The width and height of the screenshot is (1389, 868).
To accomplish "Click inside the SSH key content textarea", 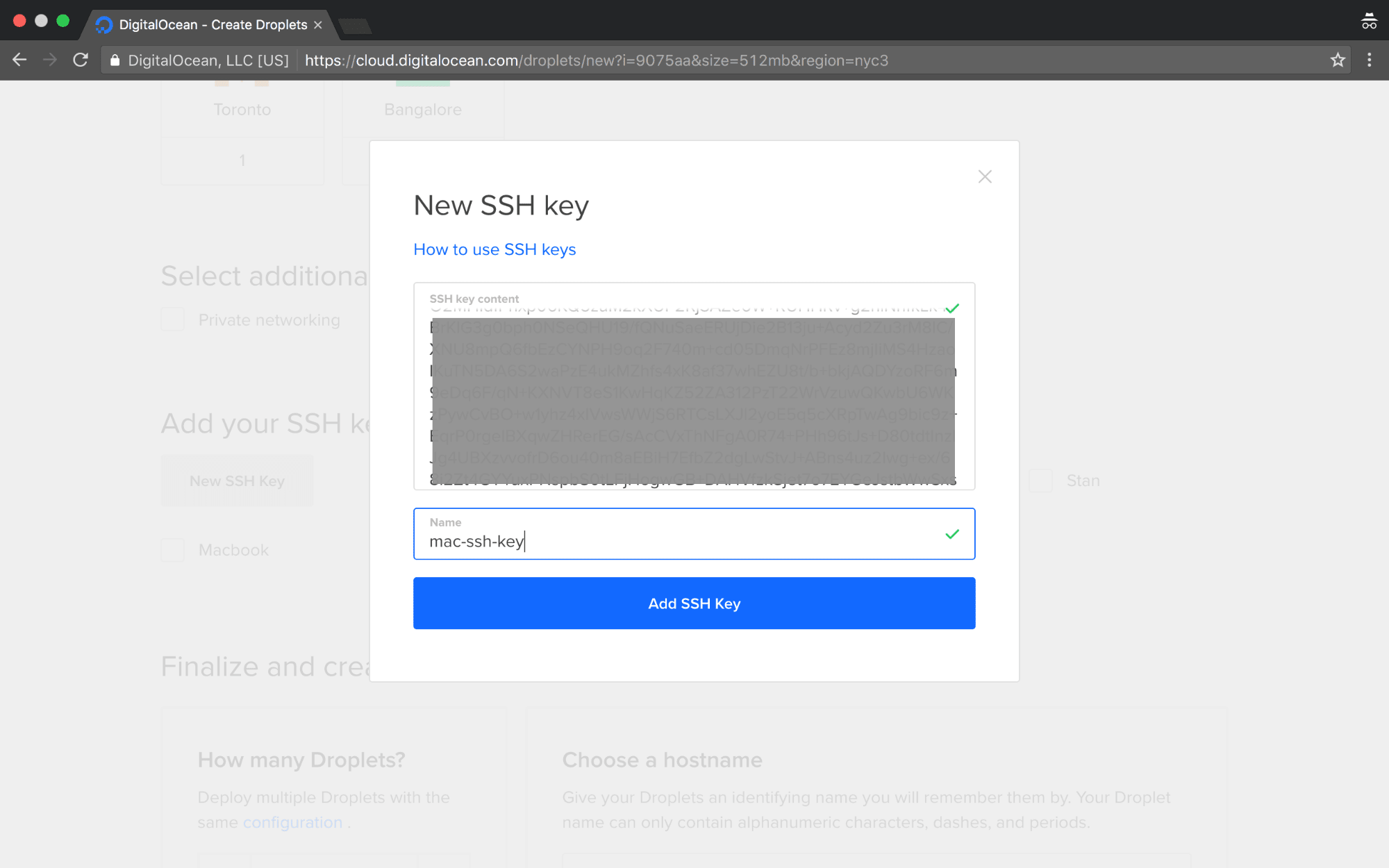I will (694, 386).
